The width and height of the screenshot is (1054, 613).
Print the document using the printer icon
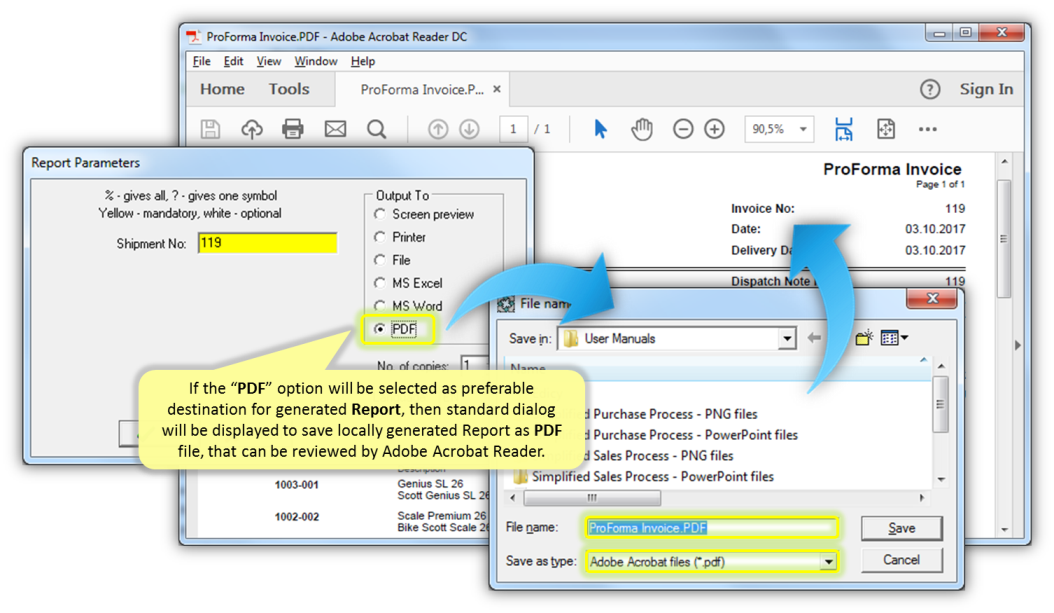(x=292, y=129)
